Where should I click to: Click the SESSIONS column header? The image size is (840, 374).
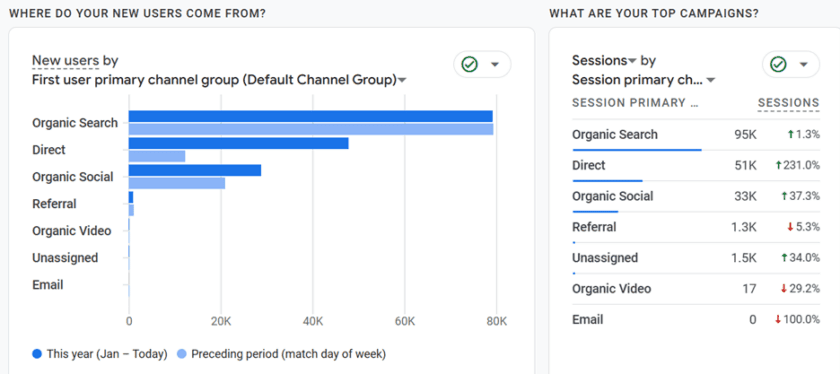(x=788, y=103)
